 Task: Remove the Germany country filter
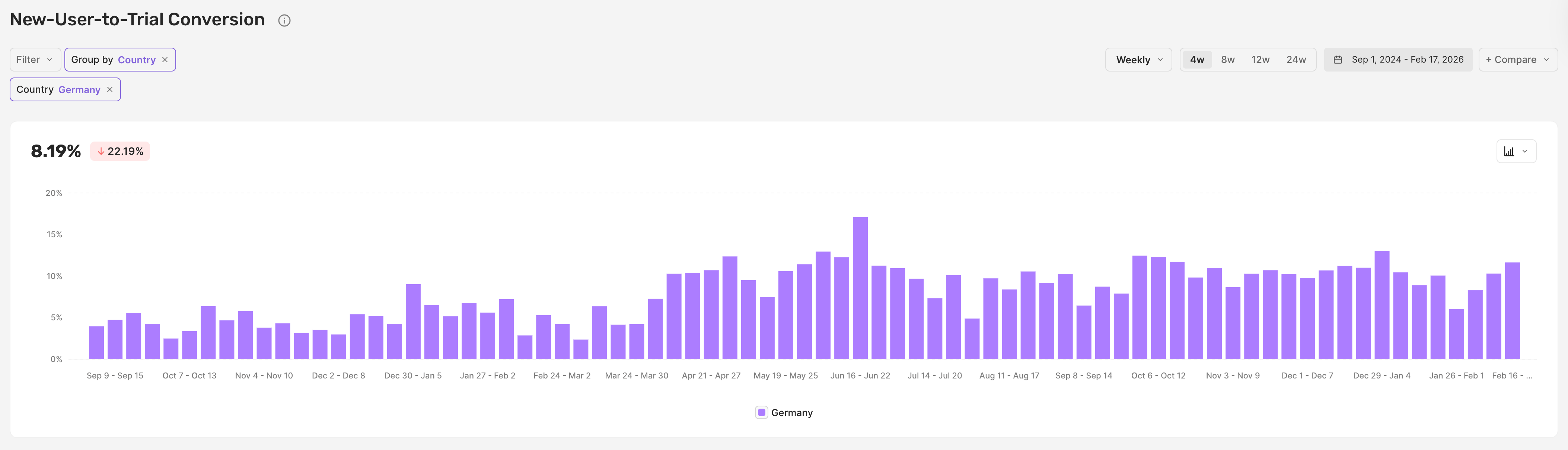[x=109, y=89]
